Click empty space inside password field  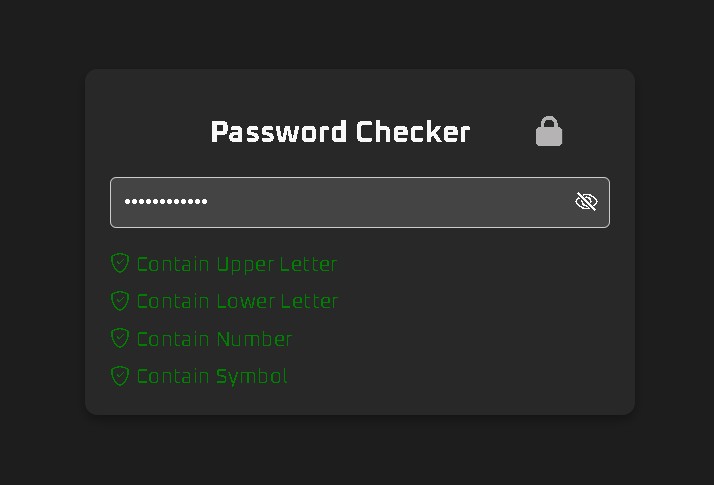(387, 202)
